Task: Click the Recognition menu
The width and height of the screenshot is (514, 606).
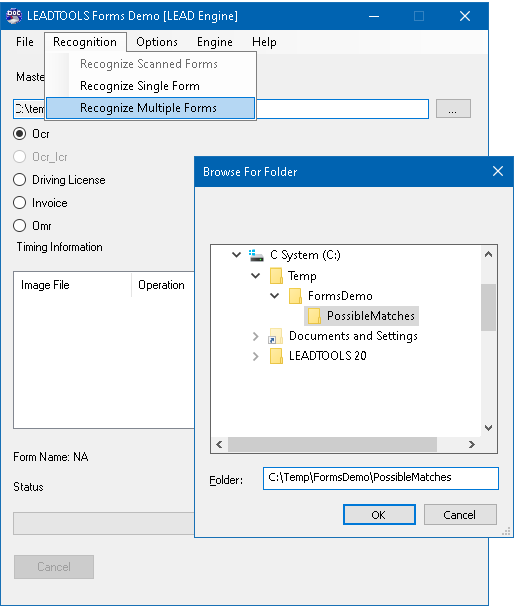Action: [85, 42]
